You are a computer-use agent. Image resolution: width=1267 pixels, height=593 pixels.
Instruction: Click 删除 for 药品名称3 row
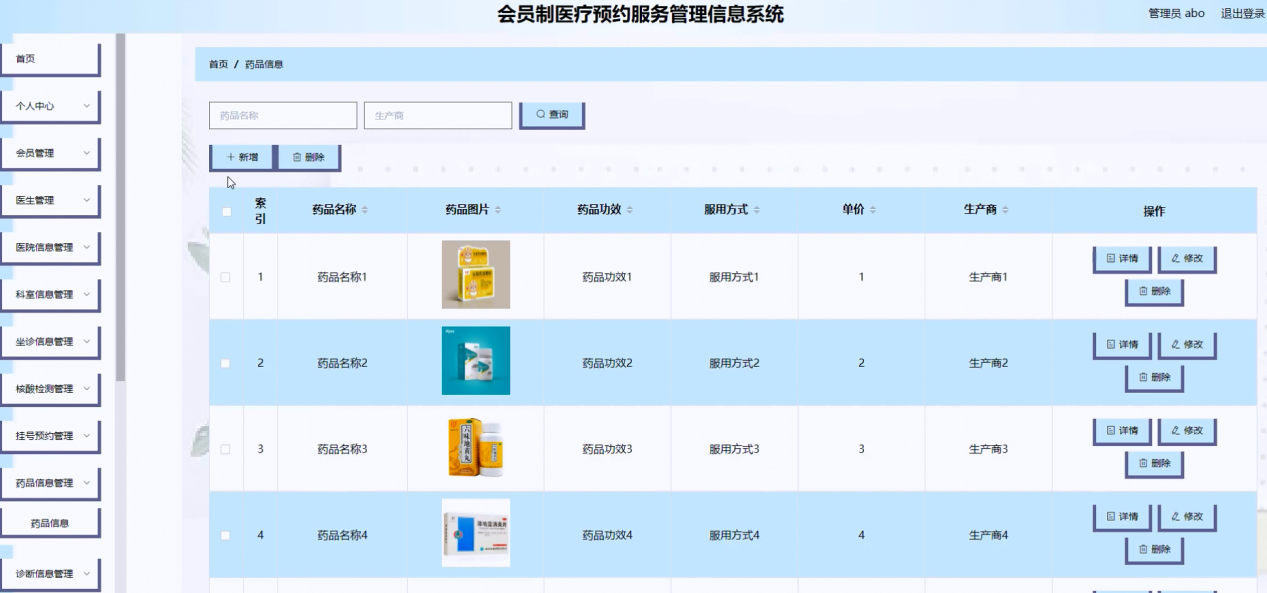(1154, 464)
